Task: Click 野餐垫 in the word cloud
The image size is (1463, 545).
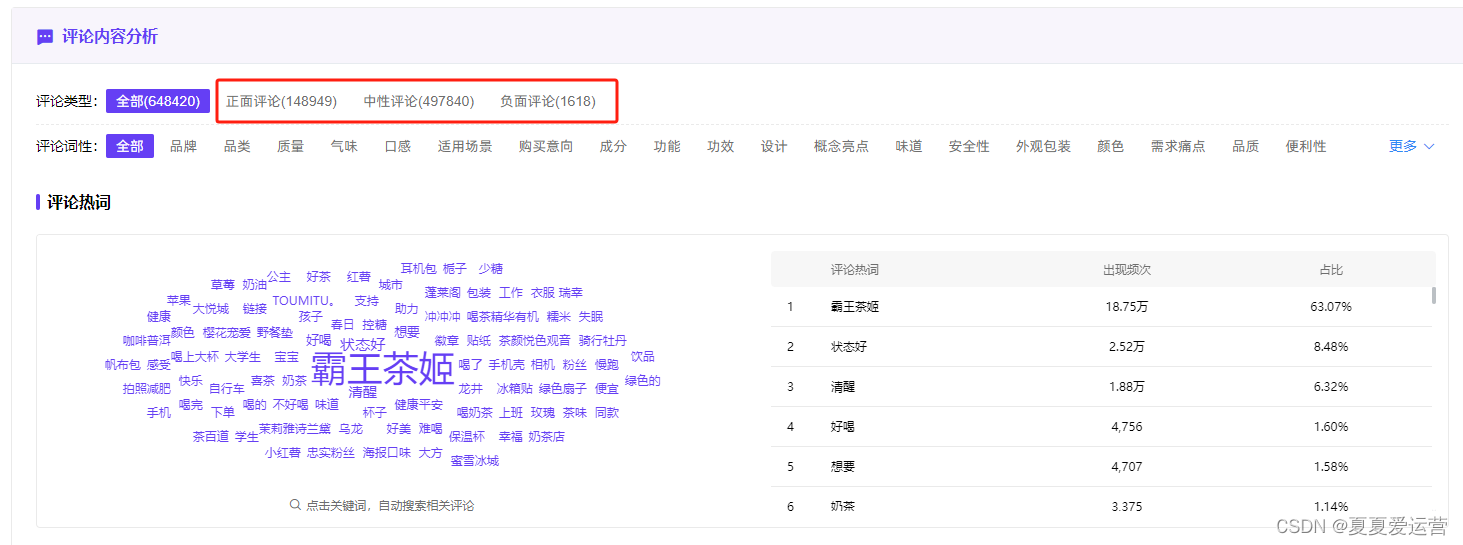Action: (275, 333)
